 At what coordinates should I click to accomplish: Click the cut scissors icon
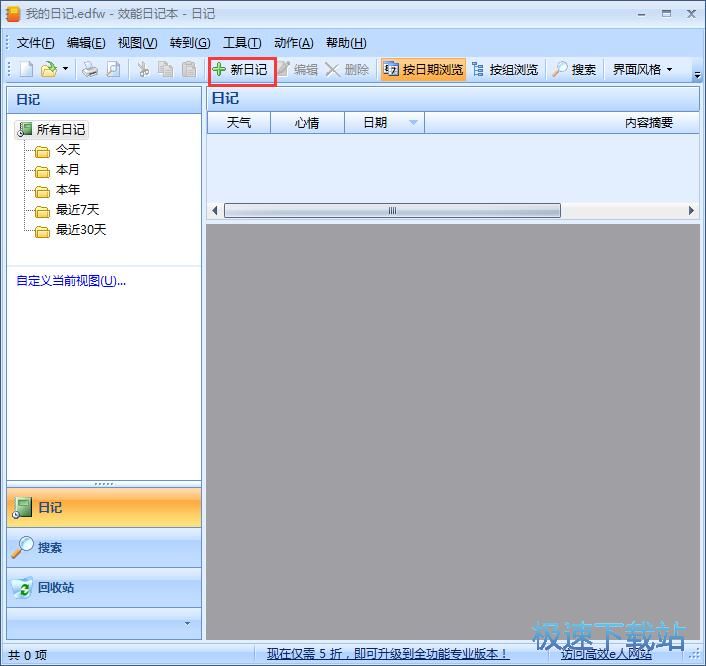(x=143, y=69)
